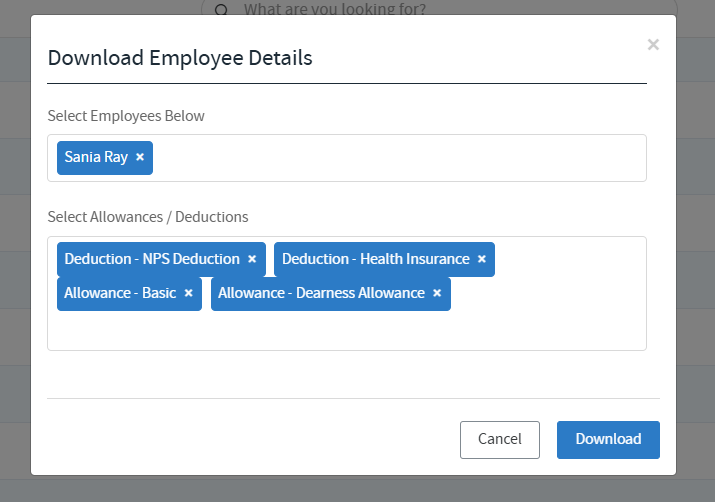Viewport: 715px width, 502px height.
Task: Click the Deduction - NPS Deduction tag text
Action: click(152, 259)
